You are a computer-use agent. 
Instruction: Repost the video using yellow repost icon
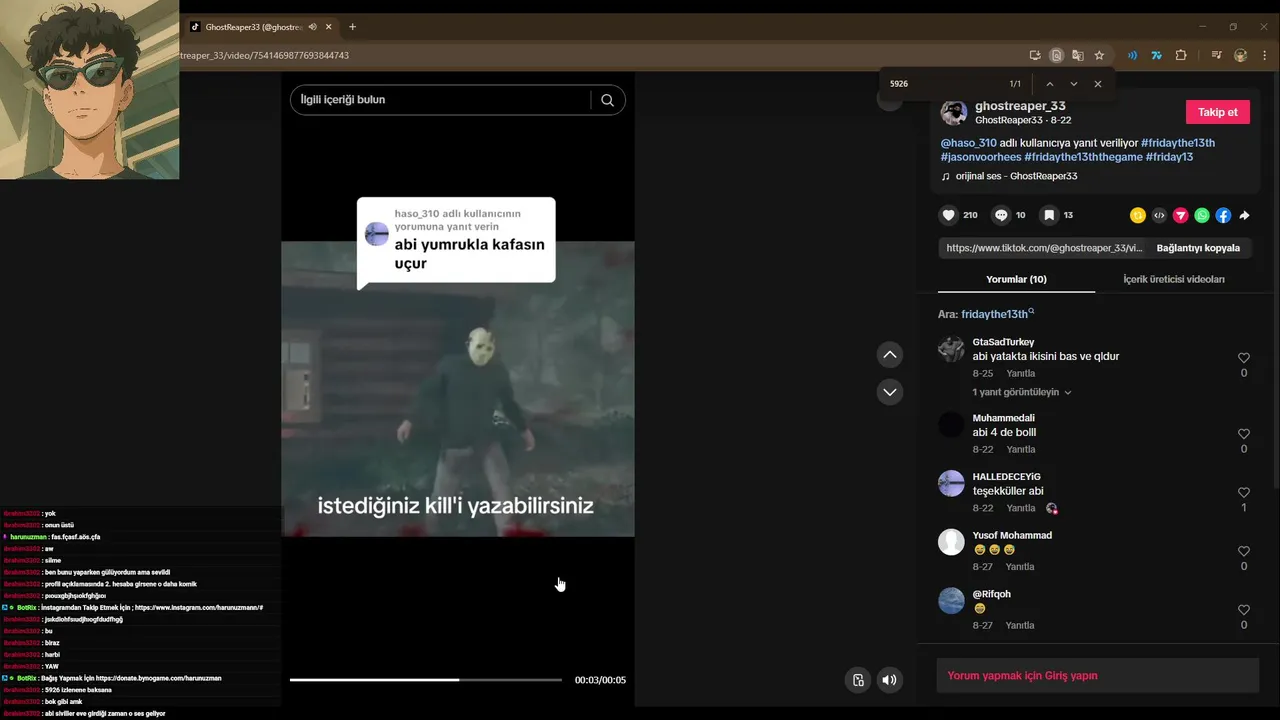tap(1138, 215)
